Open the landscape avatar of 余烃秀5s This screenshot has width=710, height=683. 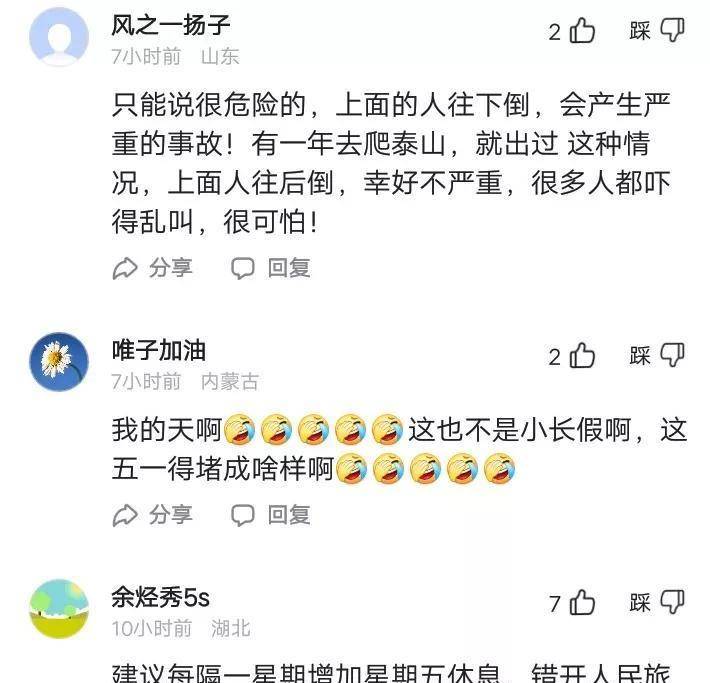(59, 608)
